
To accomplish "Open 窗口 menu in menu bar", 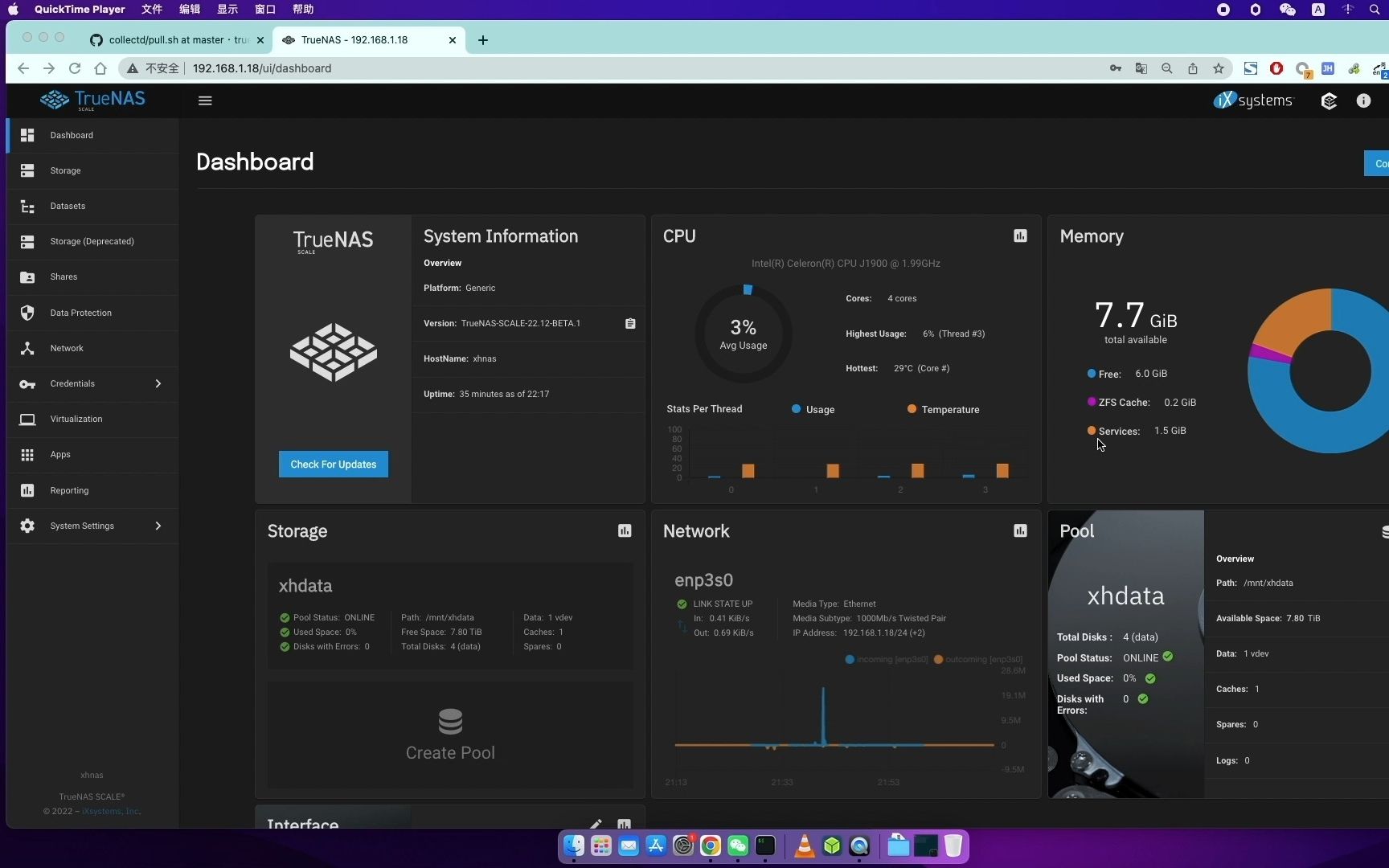I will point(265,10).
